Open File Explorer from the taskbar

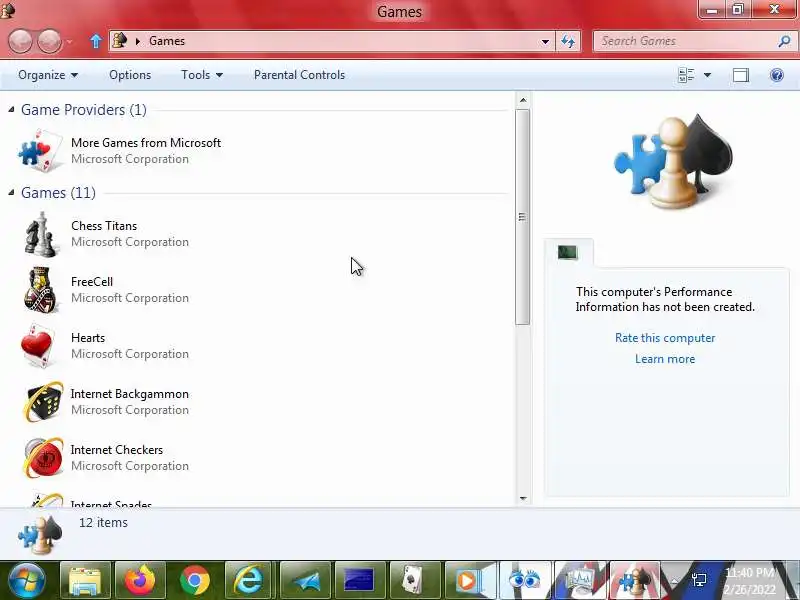[85, 581]
